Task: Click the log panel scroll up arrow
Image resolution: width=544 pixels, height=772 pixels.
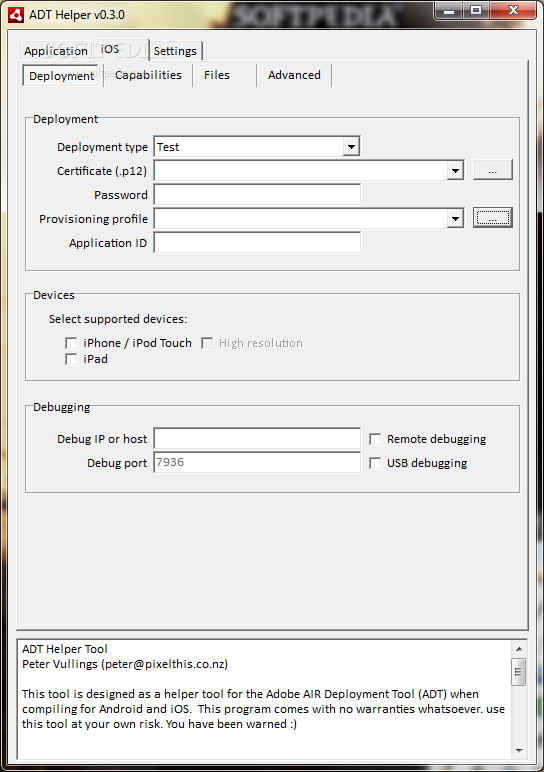Action: (519, 648)
